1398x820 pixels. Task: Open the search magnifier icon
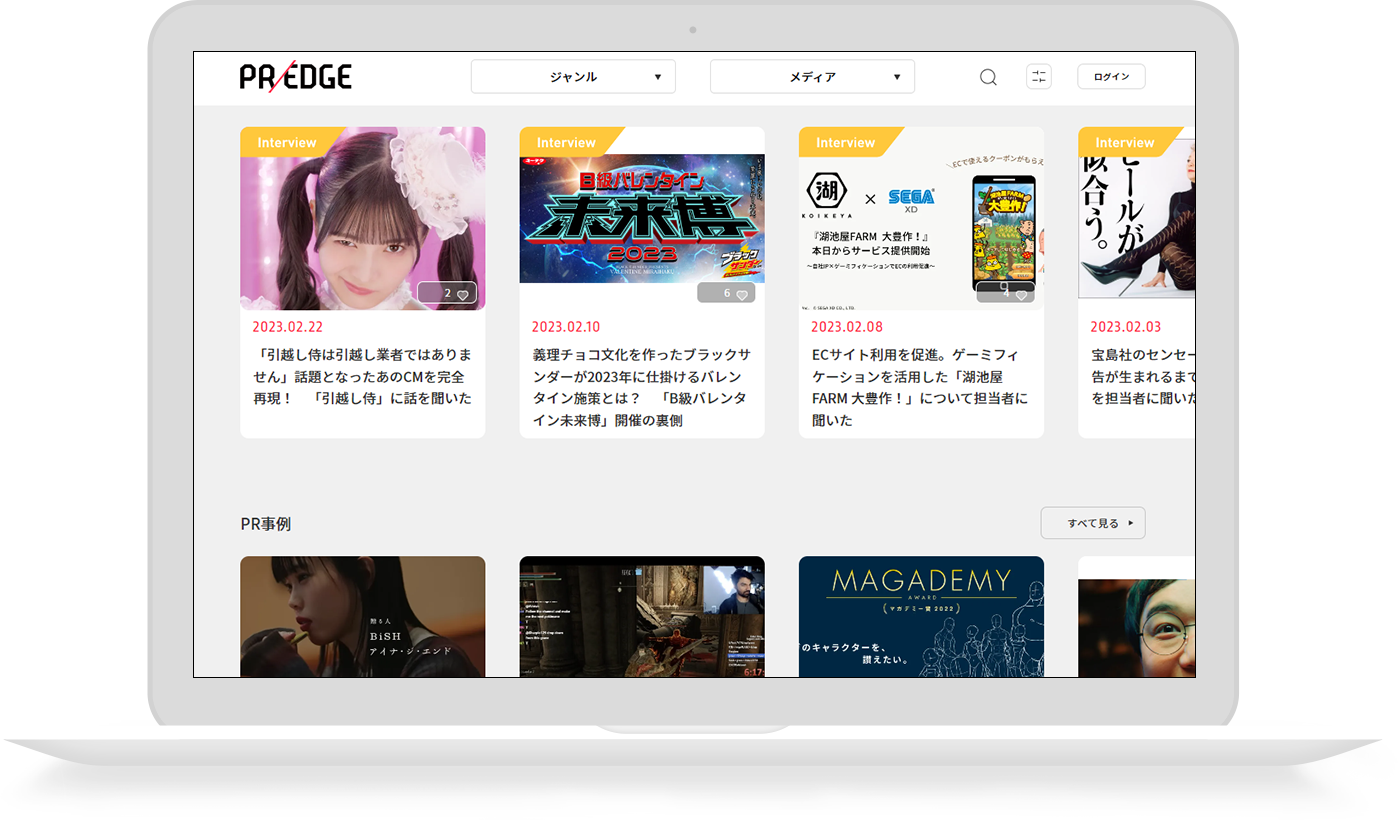click(x=988, y=77)
